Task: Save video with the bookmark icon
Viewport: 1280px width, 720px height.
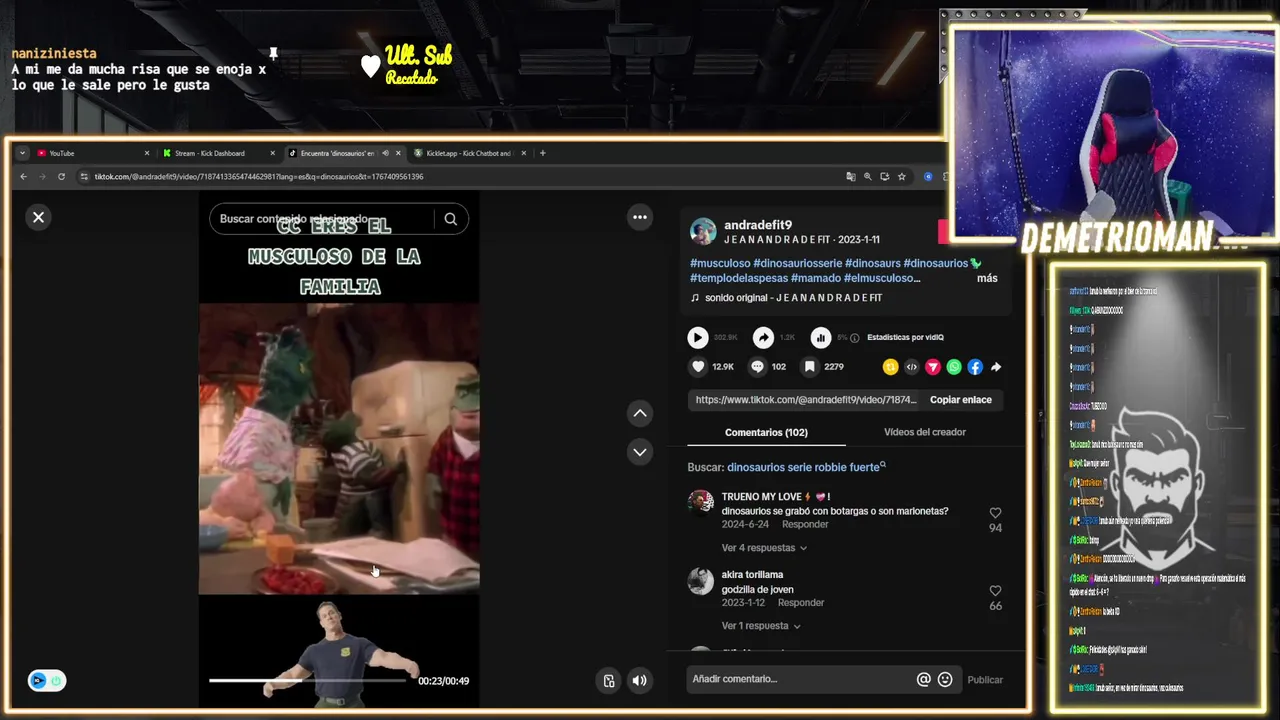Action: pos(810,367)
